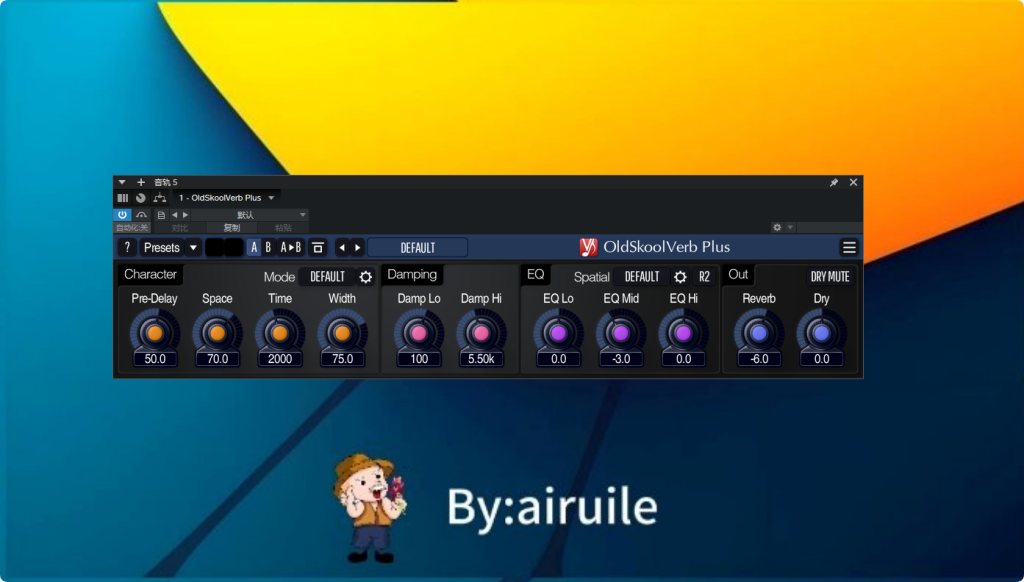
Task: Click the Pre-Delay knob
Action: coord(155,333)
